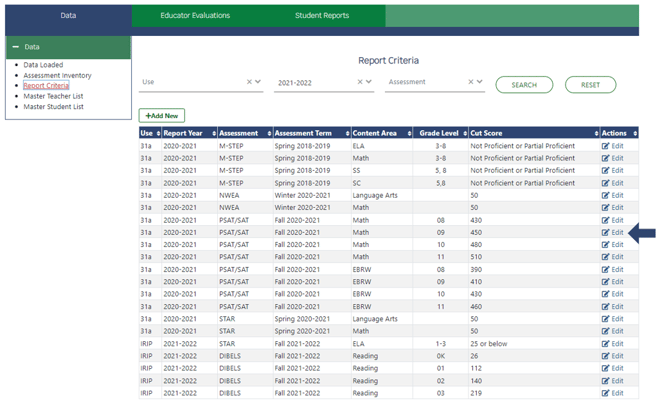Edit PSAT/SAT EBRW cut score 410 row
Image resolution: width=662 pixels, height=410 pixels.
pos(612,282)
